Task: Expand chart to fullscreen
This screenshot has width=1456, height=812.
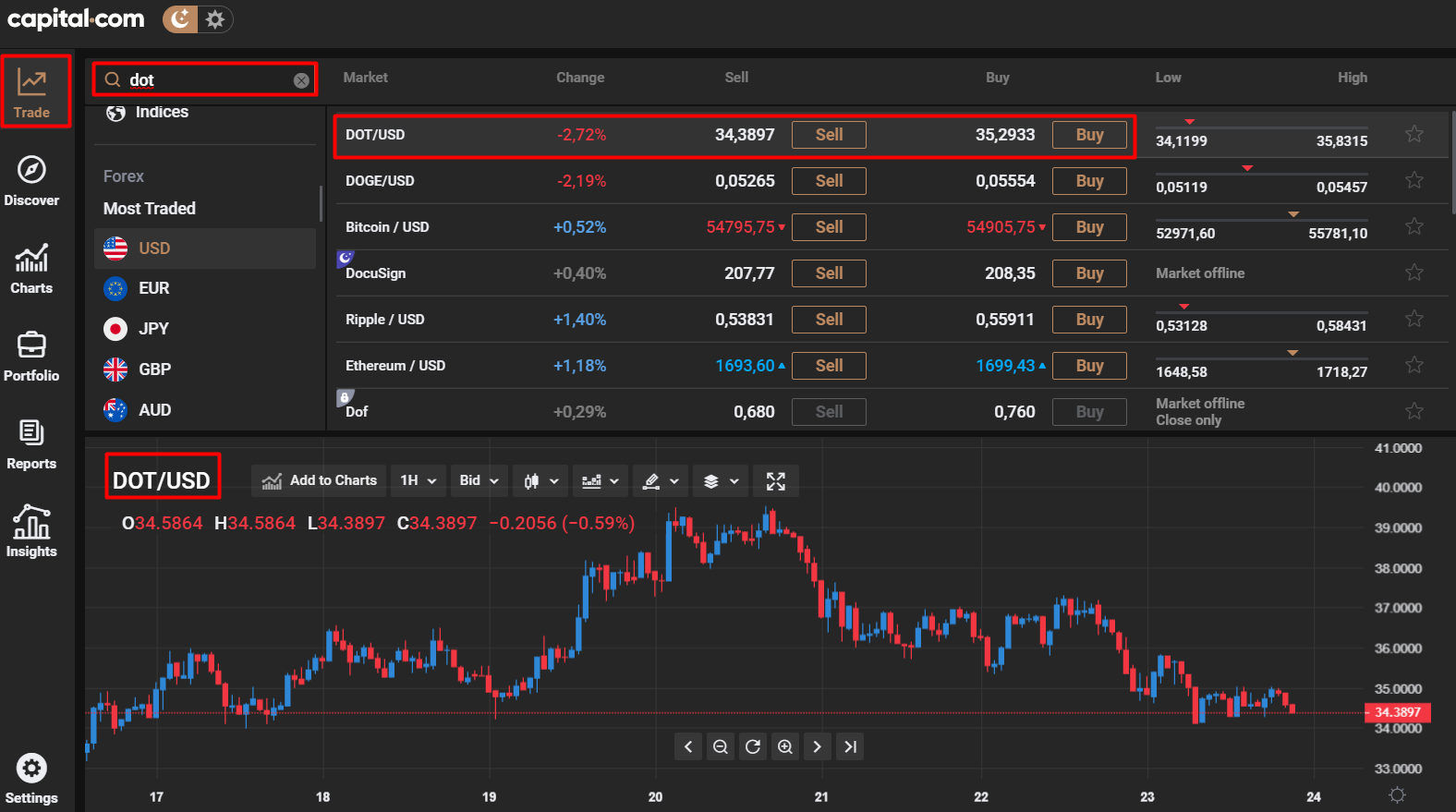Action: point(776,480)
